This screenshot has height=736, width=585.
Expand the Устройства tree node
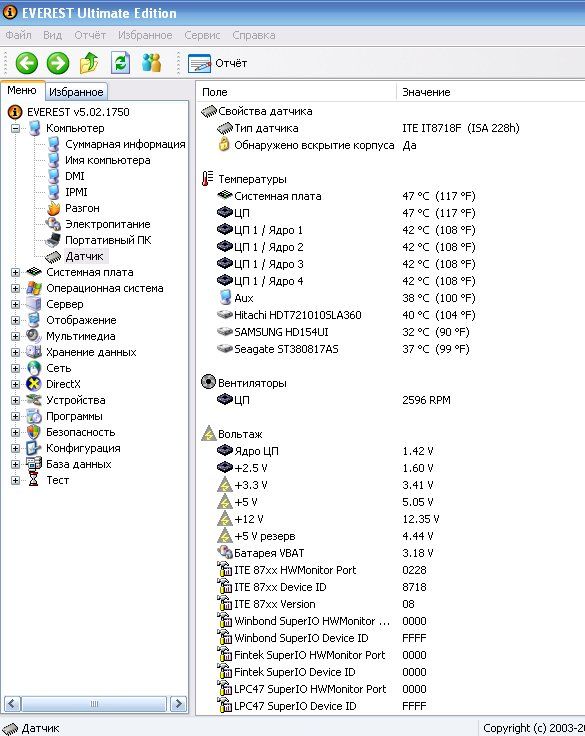click(x=15, y=400)
